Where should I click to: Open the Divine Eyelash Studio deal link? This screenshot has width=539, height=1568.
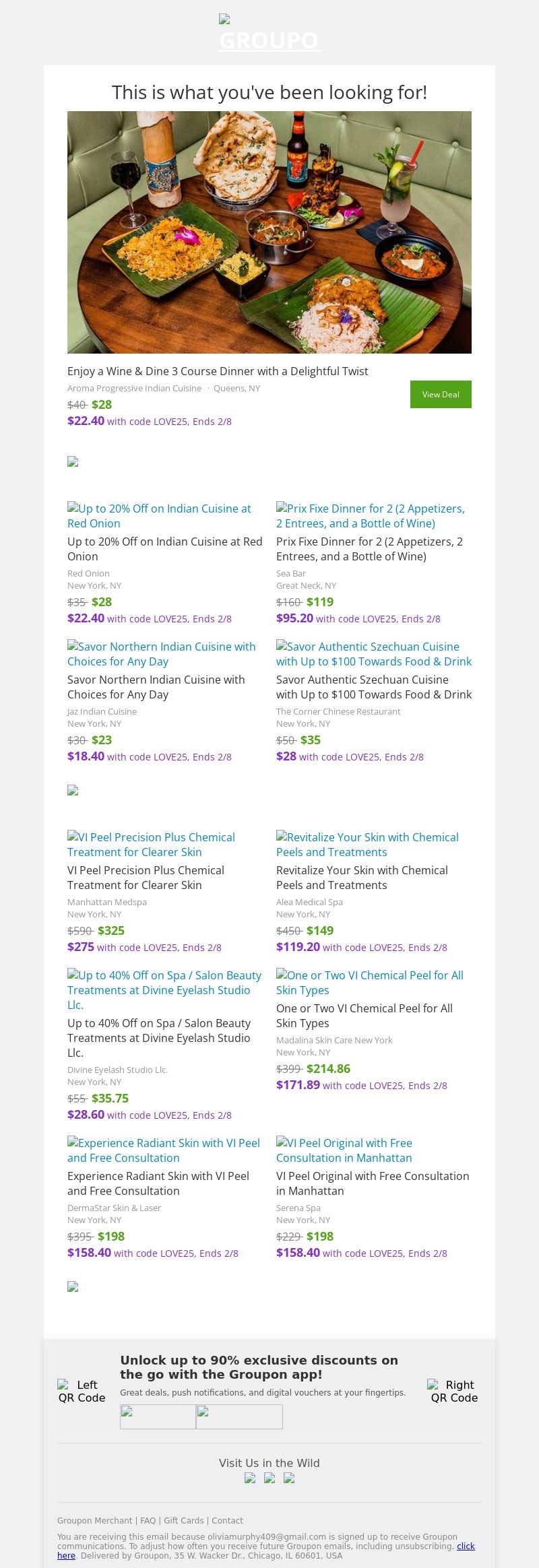point(164,989)
